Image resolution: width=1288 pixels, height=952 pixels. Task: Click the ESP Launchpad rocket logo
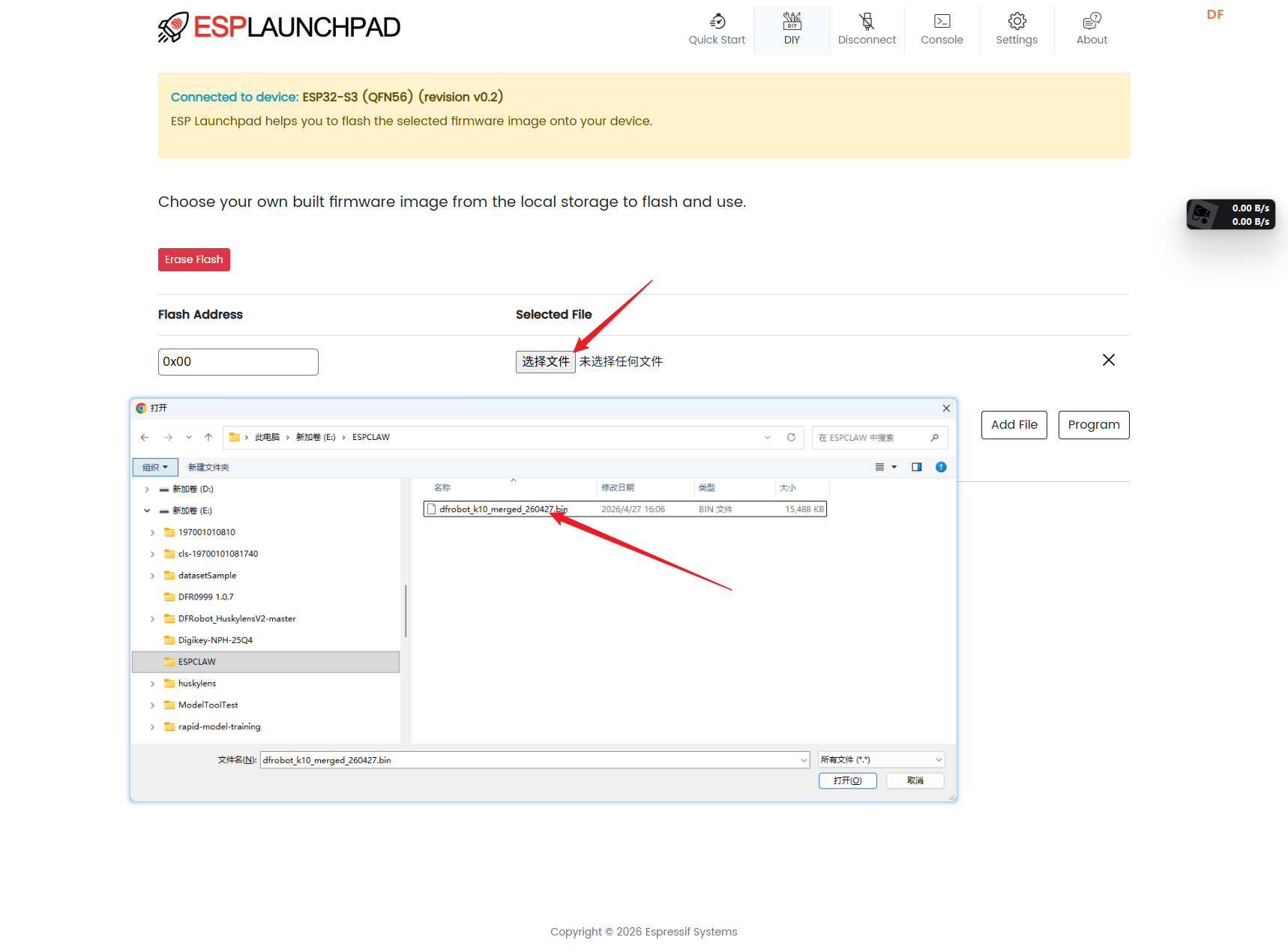click(x=173, y=26)
